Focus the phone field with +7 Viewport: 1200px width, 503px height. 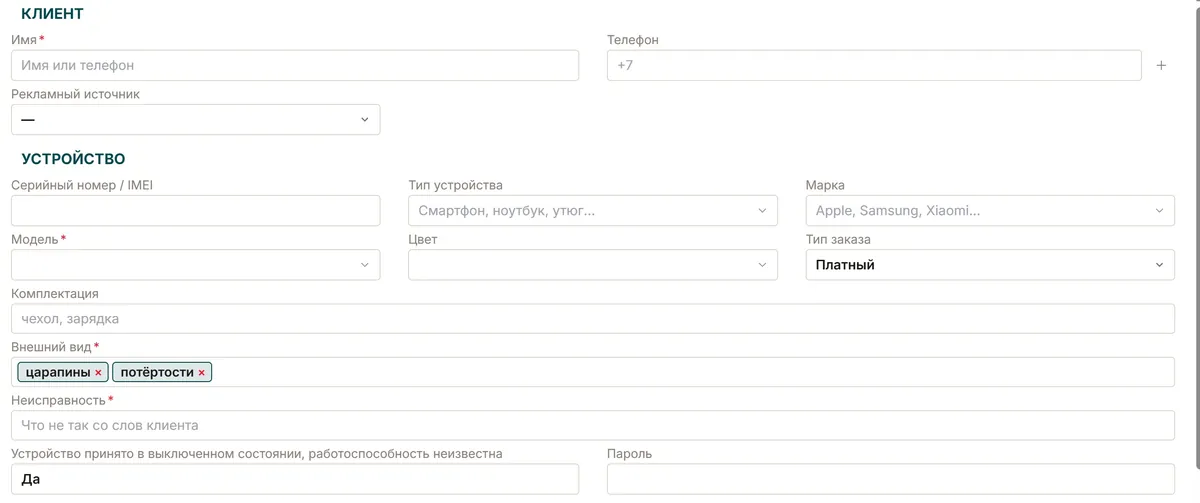pyautogui.click(x=874, y=66)
